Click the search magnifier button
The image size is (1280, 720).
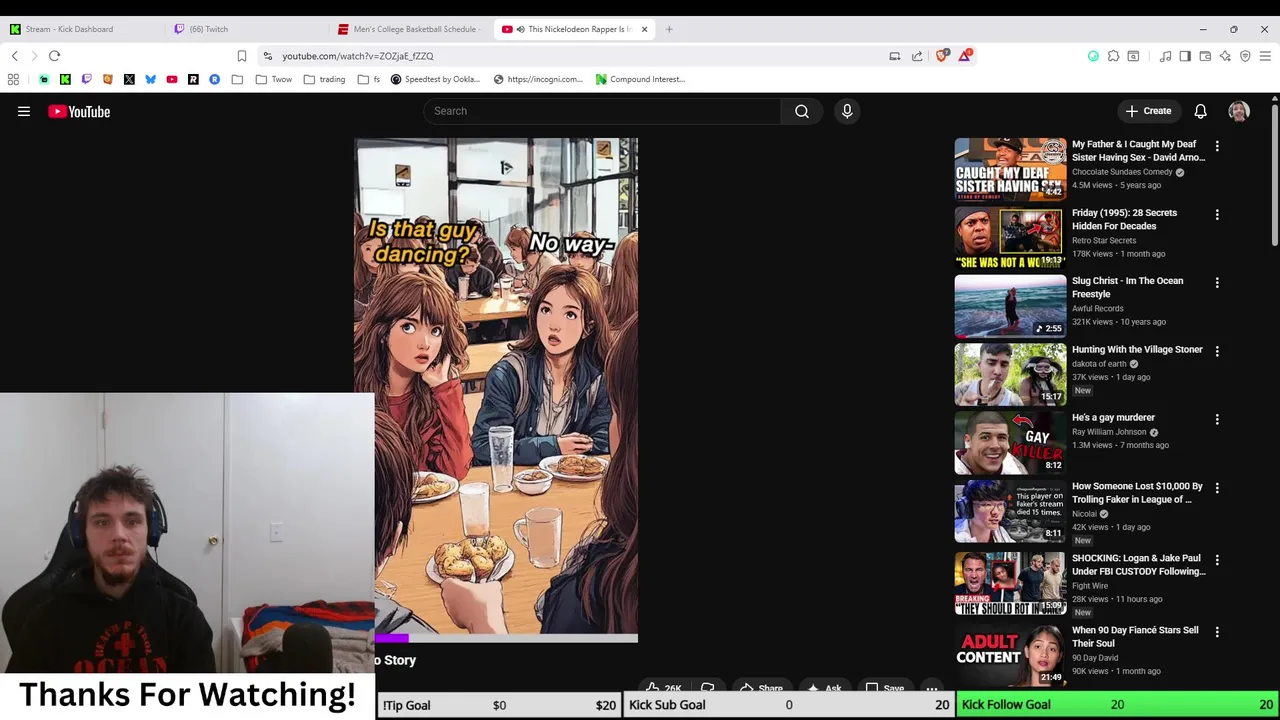click(801, 111)
